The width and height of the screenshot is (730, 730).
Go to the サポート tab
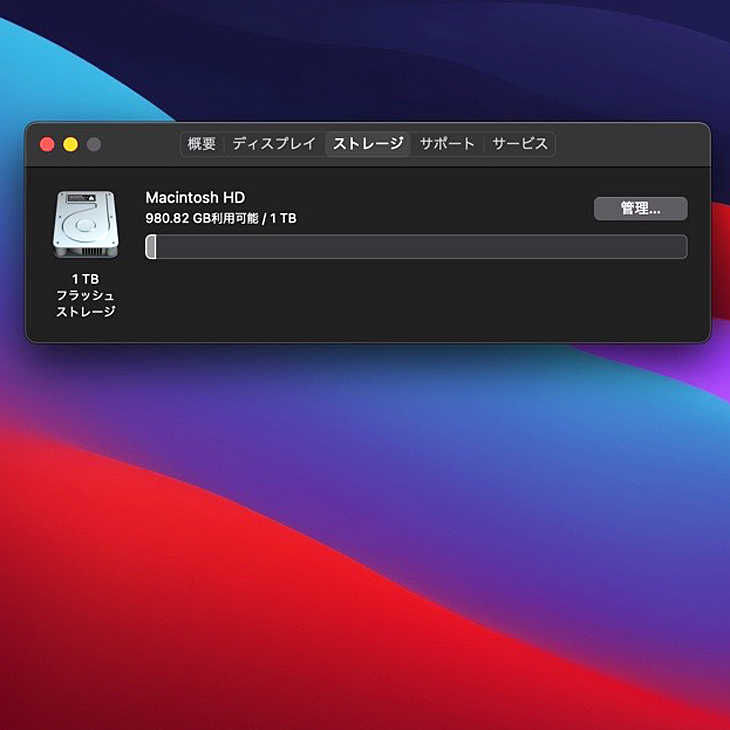[x=447, y=144]
